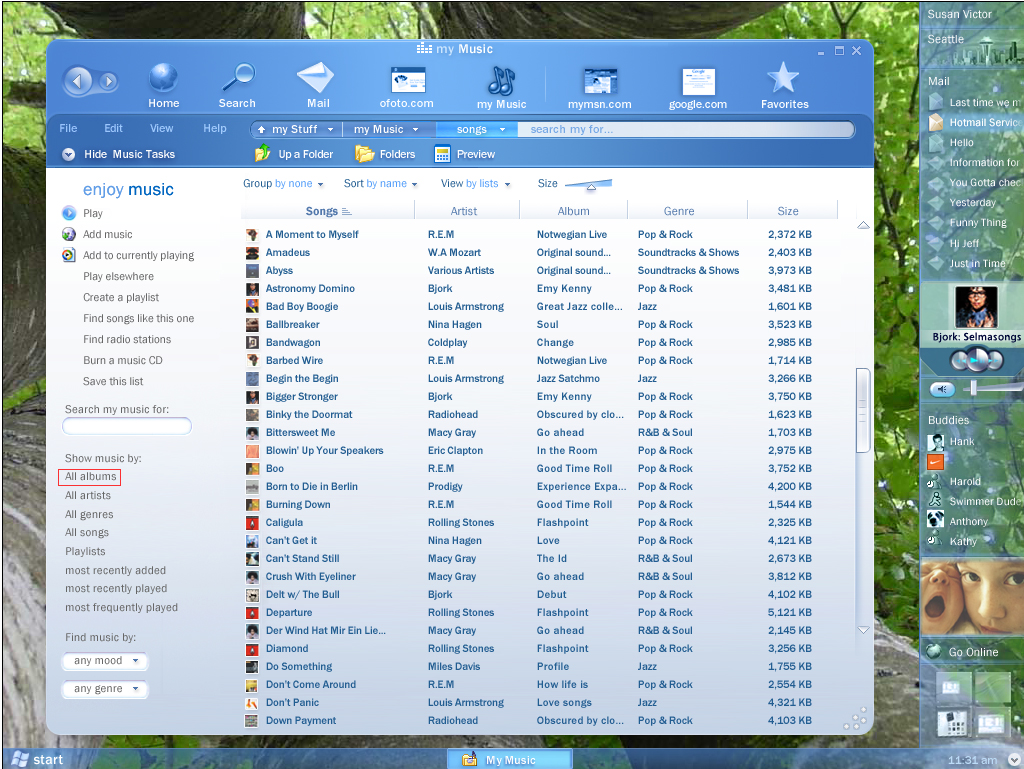The image size is (1024, 769).
Task: Open the any mood dropdown
Action: click(105, 661)
